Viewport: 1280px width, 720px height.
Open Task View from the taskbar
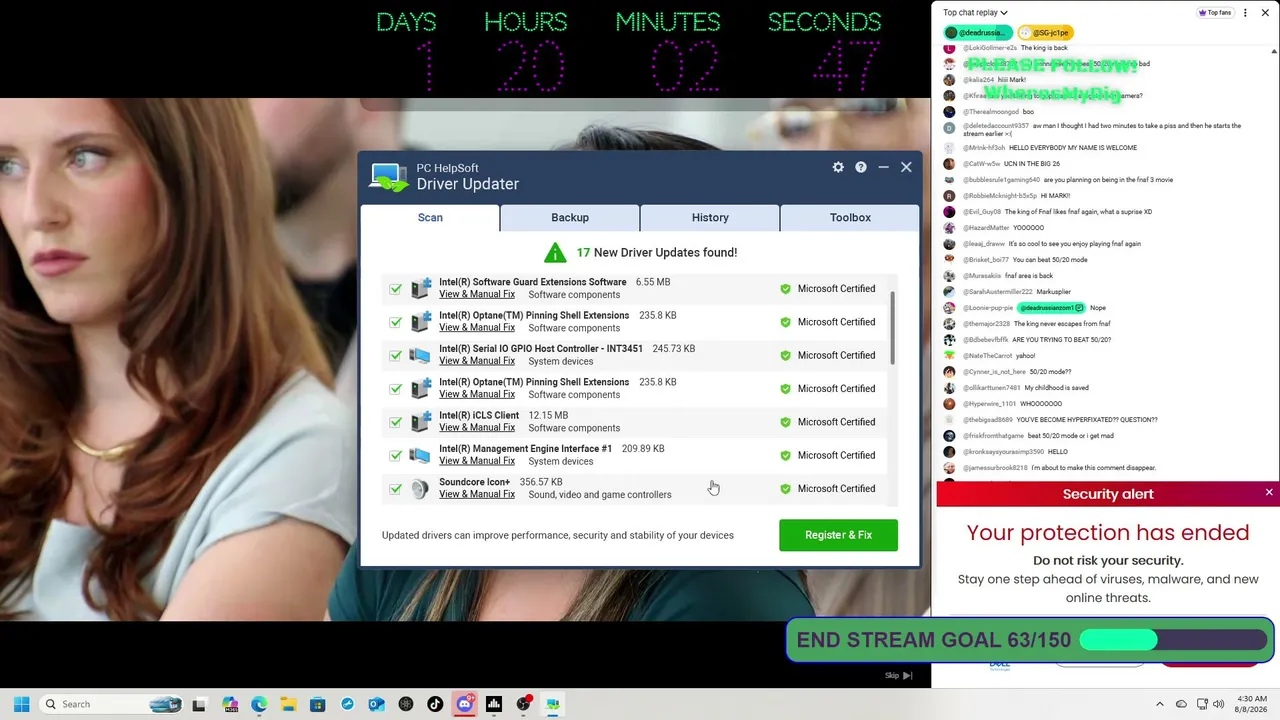(x=199, y=704)
